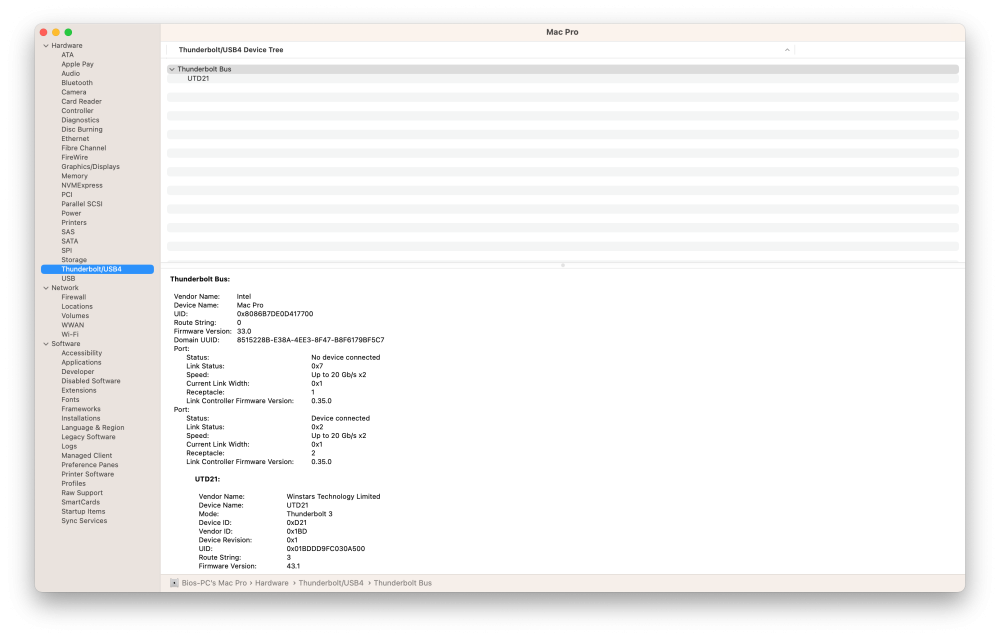Collapse the Thunderbolt Bus tree row chevron
This screenshot has width=1000, height=638.
click(x=172, y=70)
